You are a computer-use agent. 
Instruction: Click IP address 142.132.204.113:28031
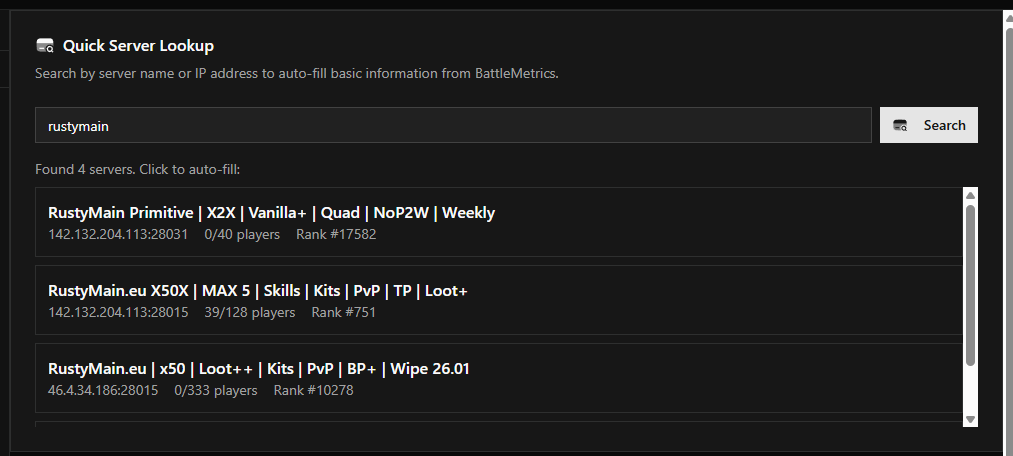pos(118,234)
